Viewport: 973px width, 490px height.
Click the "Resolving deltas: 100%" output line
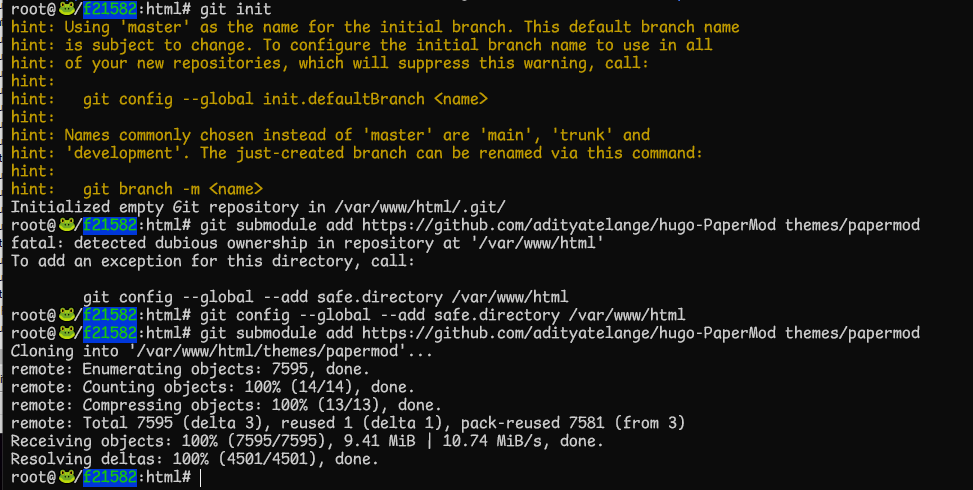(x=194, y=459)
